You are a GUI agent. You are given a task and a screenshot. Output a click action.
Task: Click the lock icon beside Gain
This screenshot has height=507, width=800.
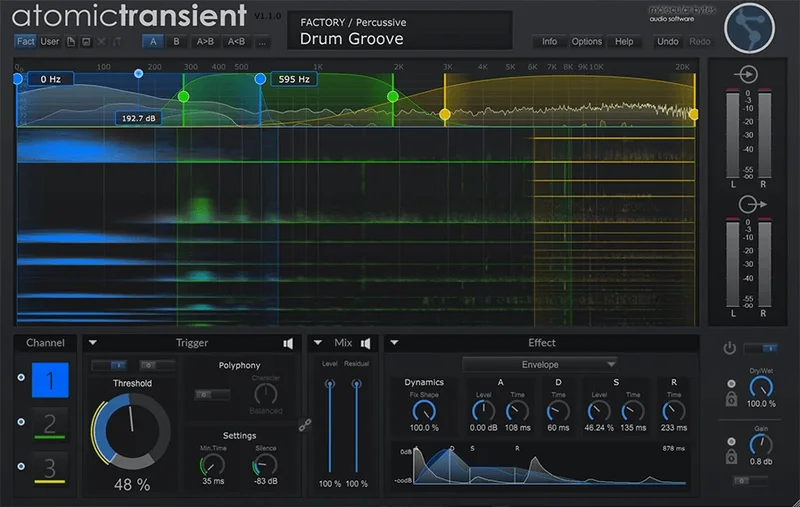click(731, 457)
